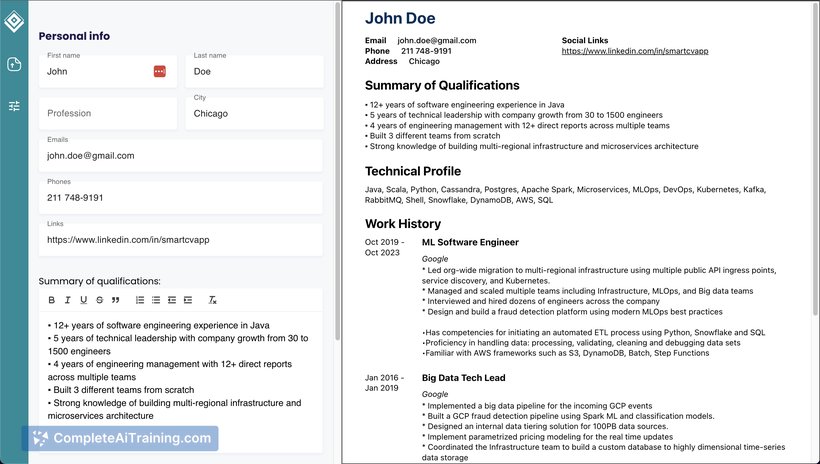Click 'ML Software Engineer' job title

coord(470,242)
